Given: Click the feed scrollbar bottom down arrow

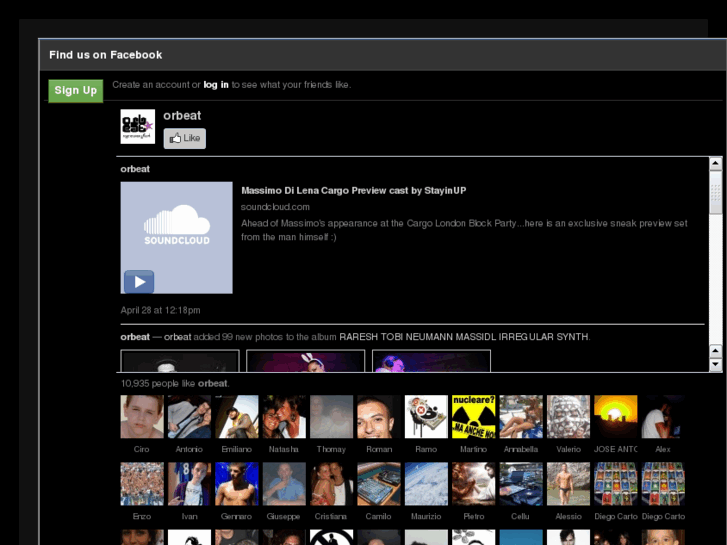Looking at the screenshot, I should 715,365.
